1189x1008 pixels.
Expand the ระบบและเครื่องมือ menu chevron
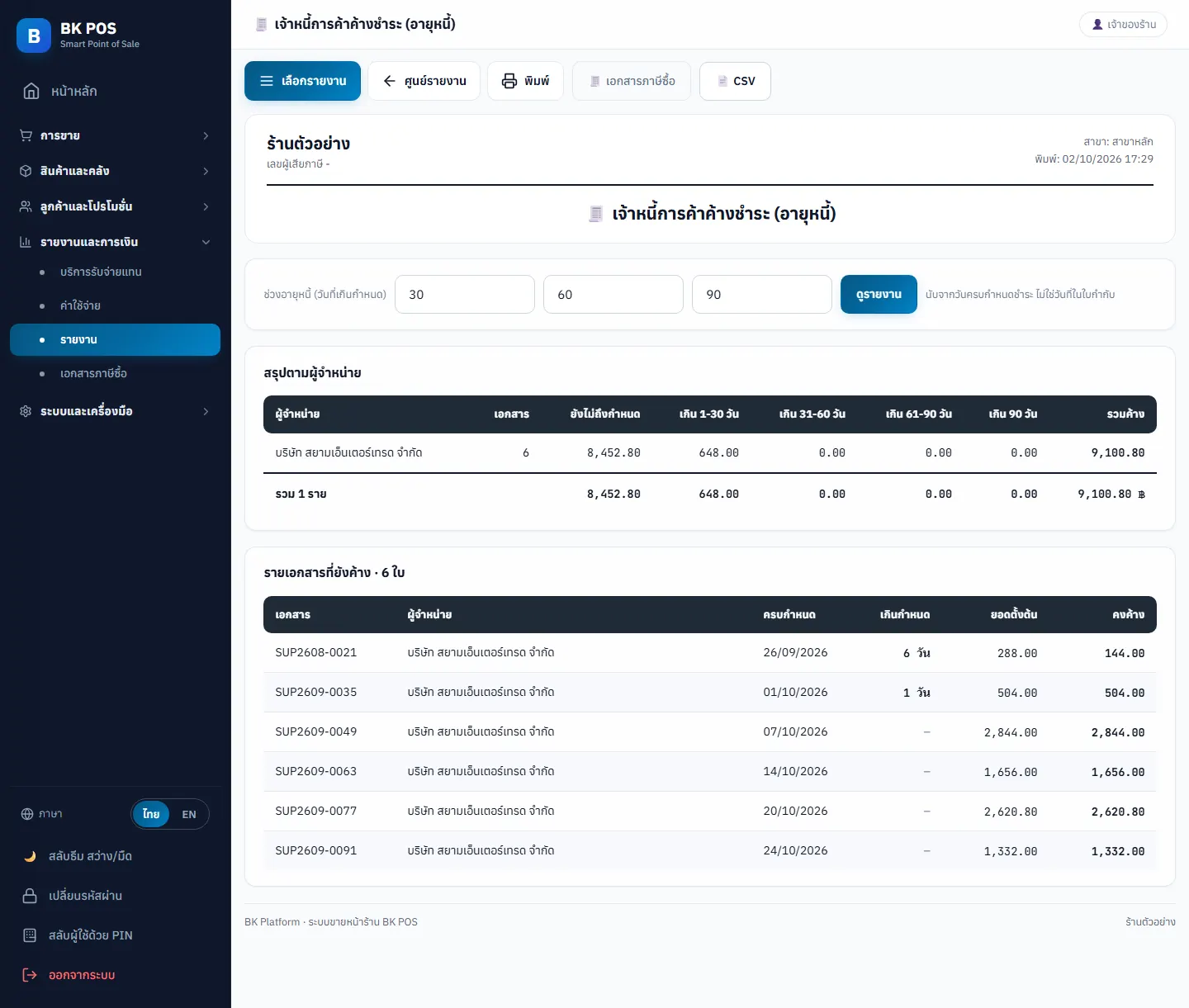206,411
